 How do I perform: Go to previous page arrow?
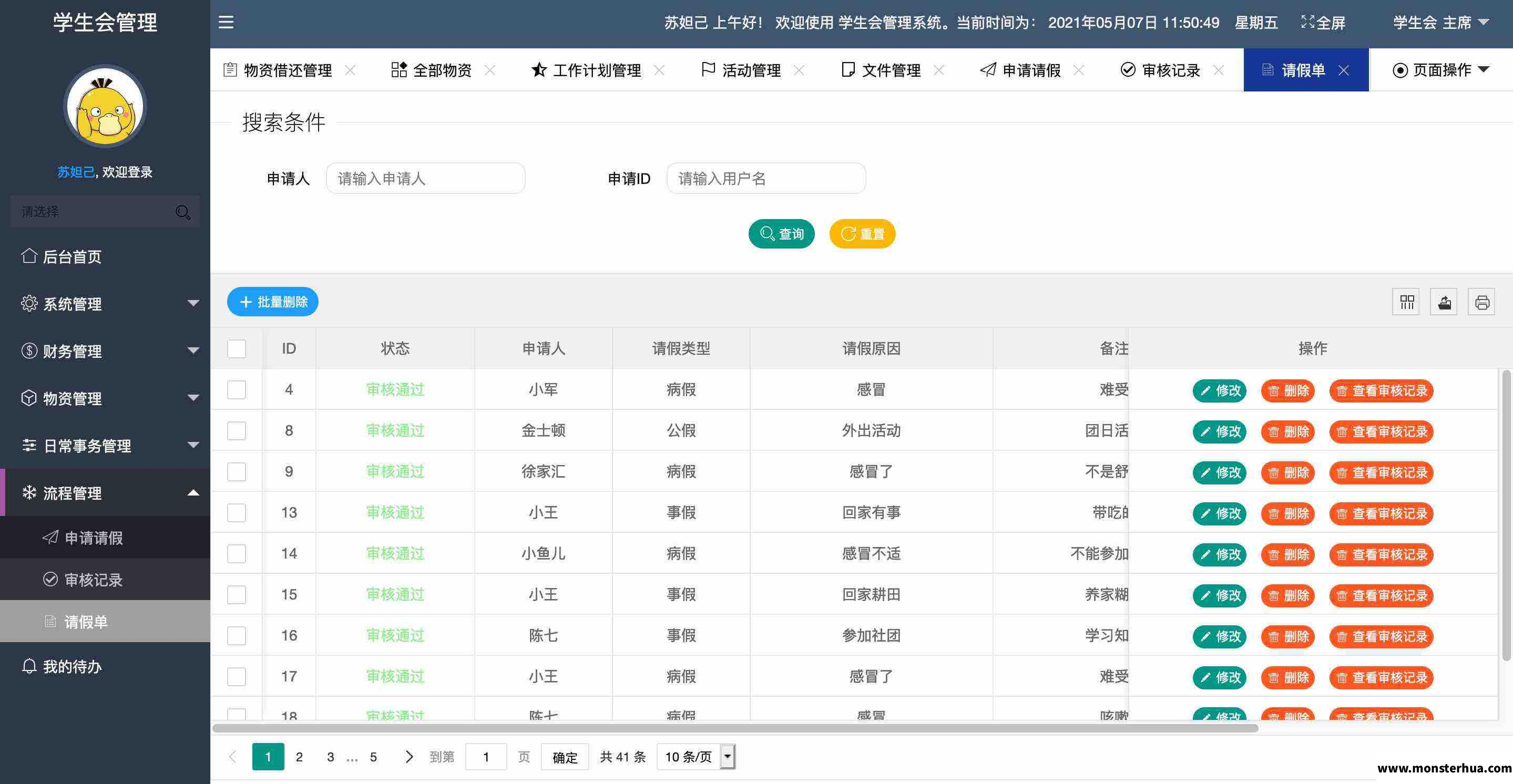pos(232,756)
